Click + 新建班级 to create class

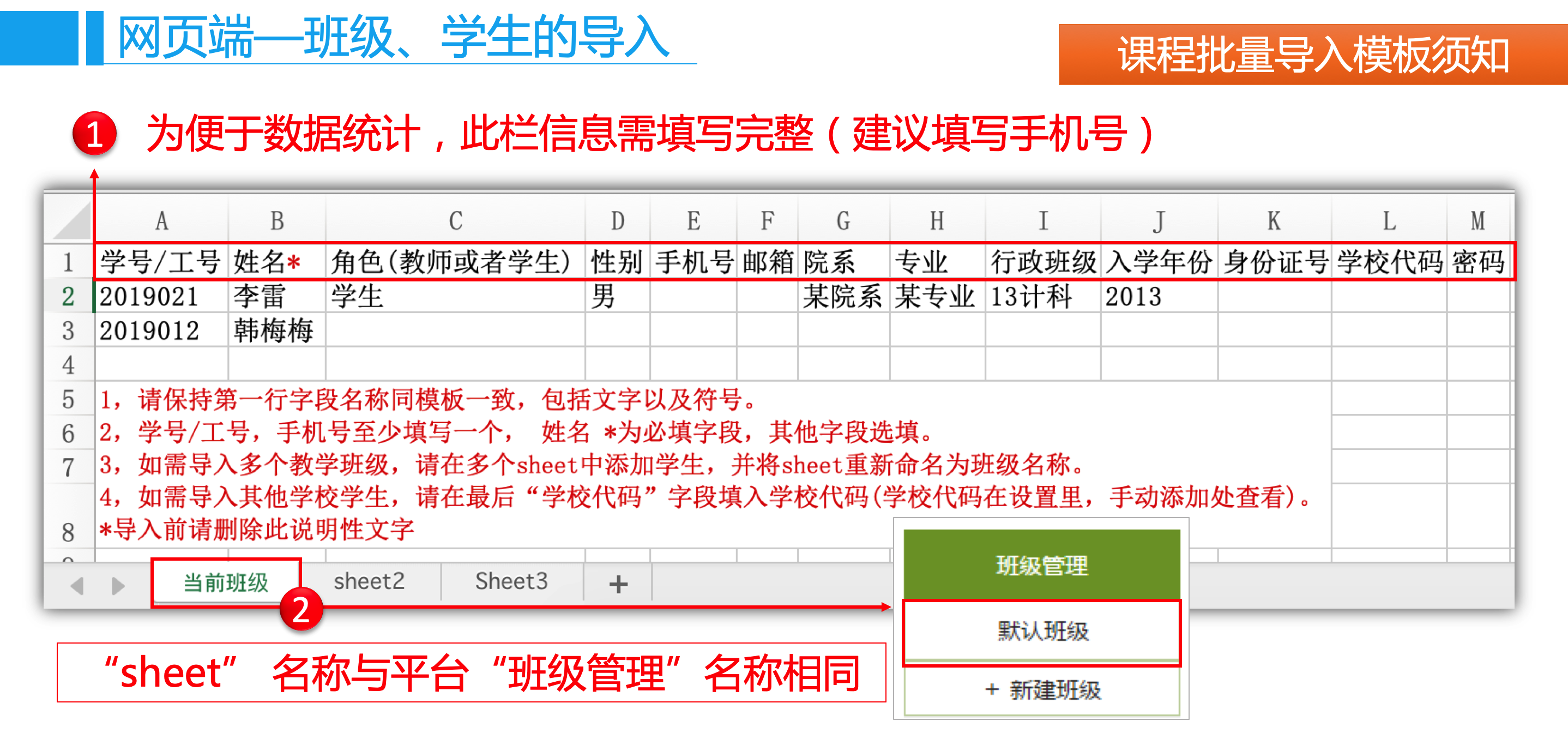click(1041, 690)
